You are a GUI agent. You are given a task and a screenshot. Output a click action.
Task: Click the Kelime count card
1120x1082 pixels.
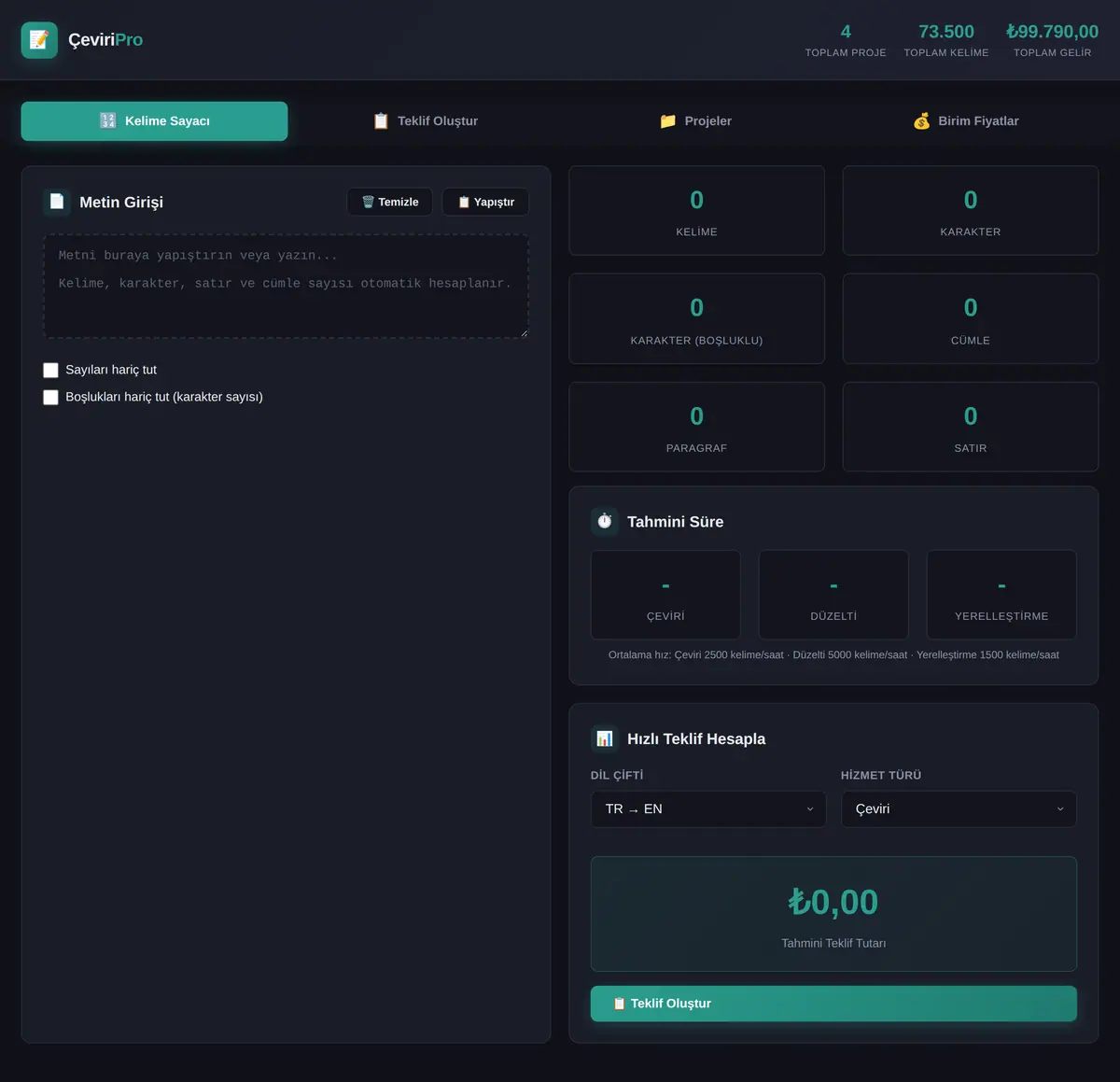pyautogui.click(x=696, y=211)
